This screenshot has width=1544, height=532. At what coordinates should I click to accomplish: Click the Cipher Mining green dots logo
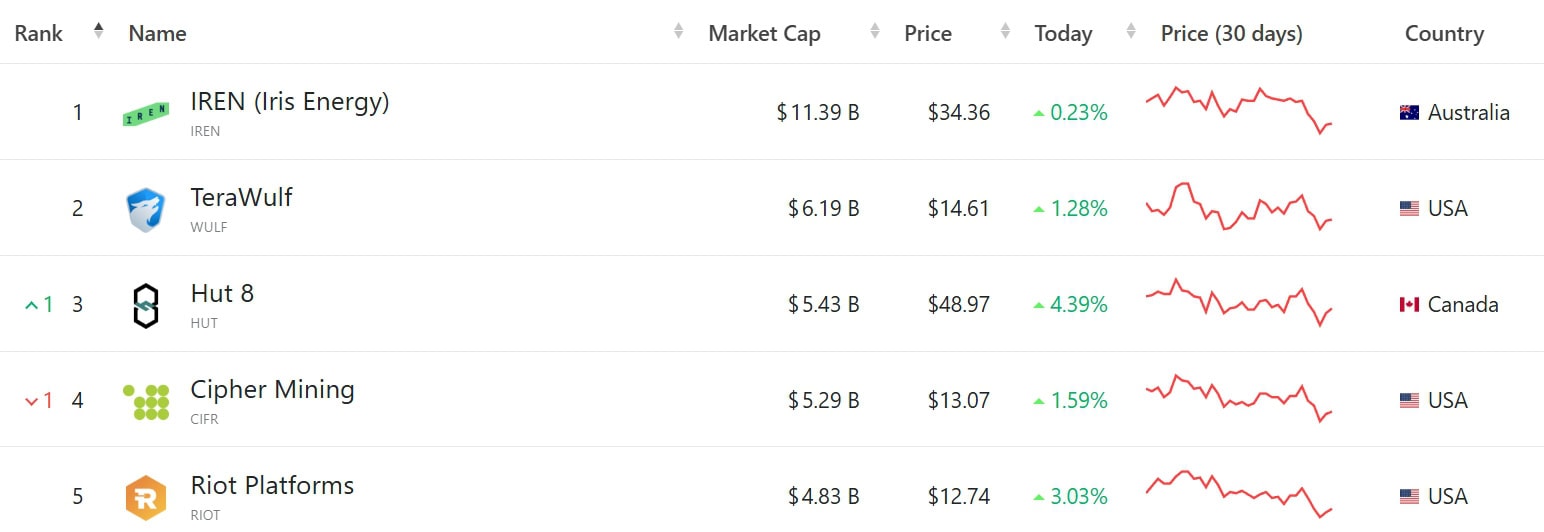pos(146,401)
